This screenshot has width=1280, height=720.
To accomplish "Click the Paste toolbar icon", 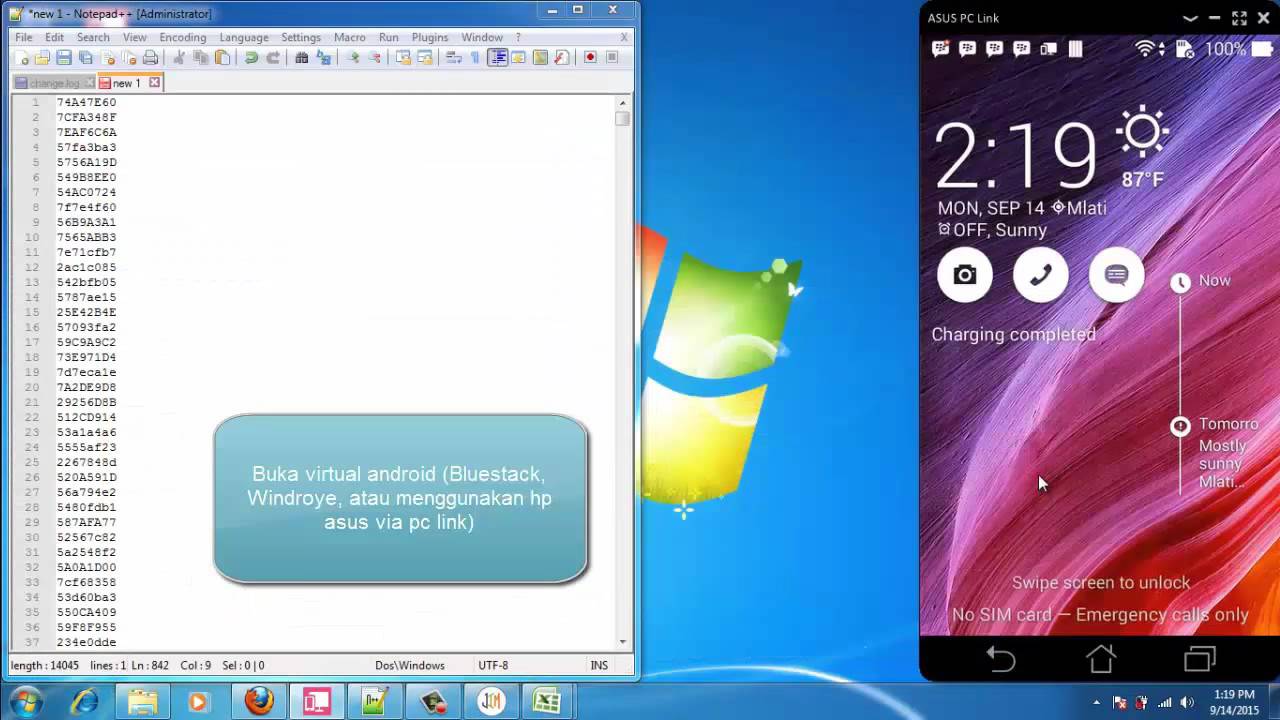I will coord(222,57).
